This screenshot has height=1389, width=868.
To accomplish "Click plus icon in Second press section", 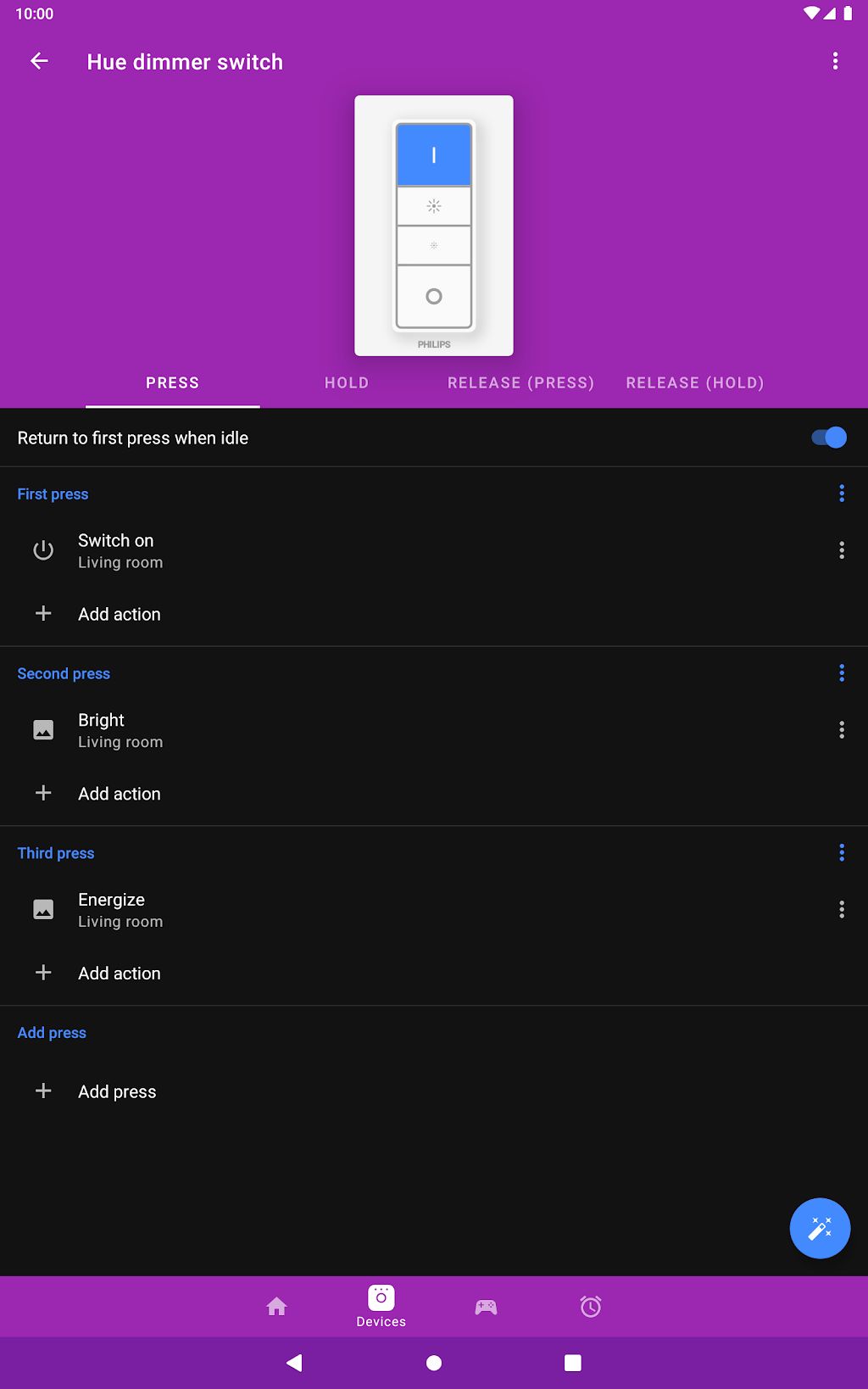I will (x=43, y=793).
